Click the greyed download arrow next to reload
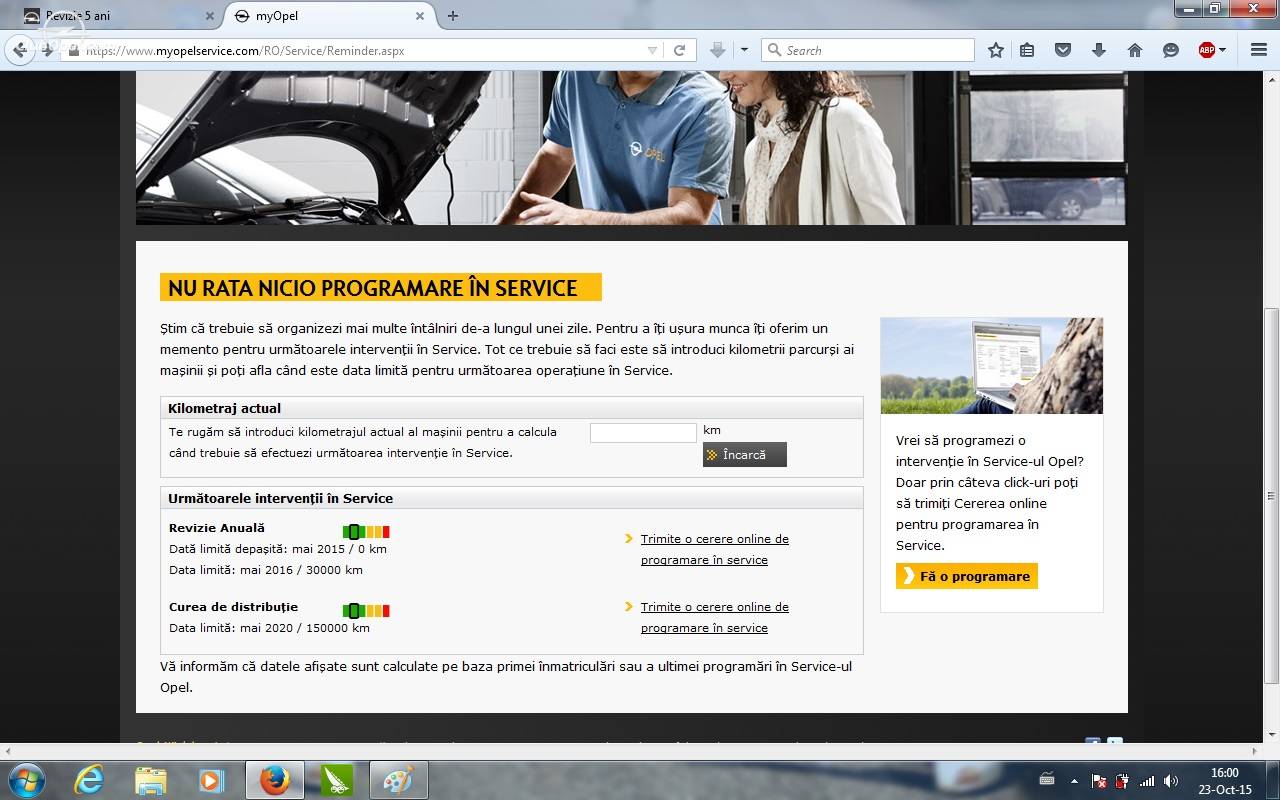The image size is (1280, 800). click(x=717, y=50)
